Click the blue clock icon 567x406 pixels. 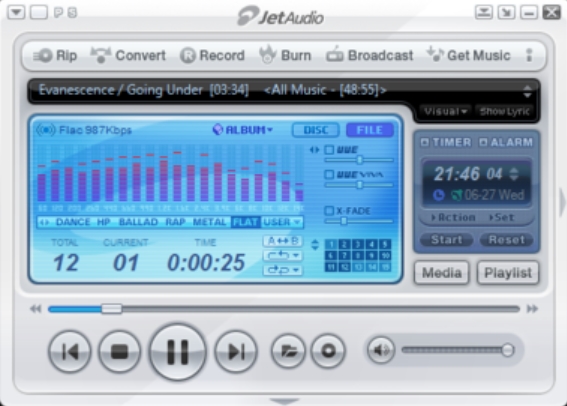pyautogui.click(x=439, y=195)
